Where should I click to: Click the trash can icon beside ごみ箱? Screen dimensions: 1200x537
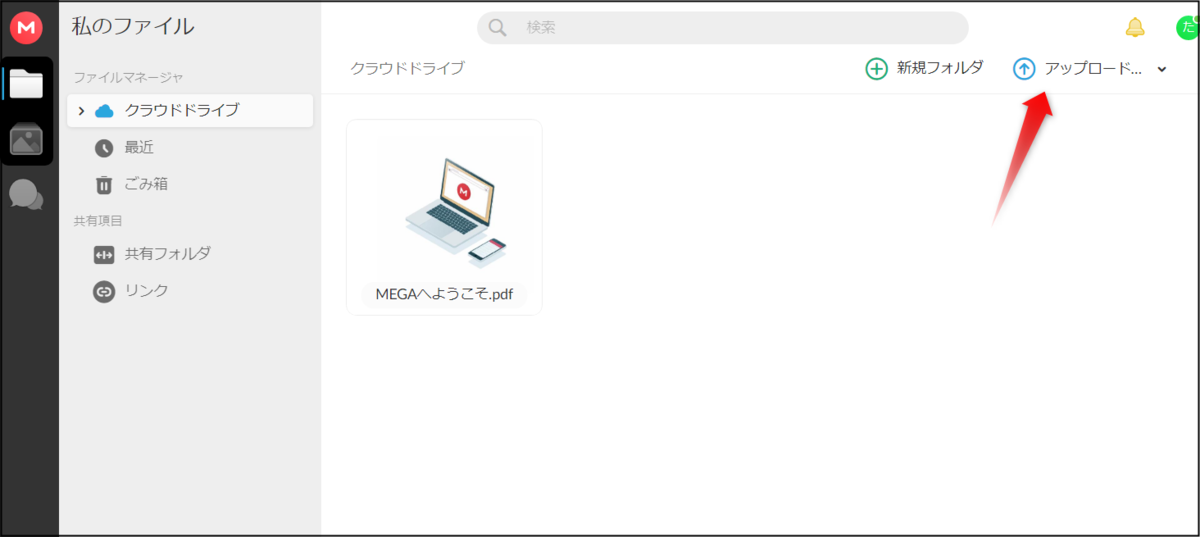(104, 185)
